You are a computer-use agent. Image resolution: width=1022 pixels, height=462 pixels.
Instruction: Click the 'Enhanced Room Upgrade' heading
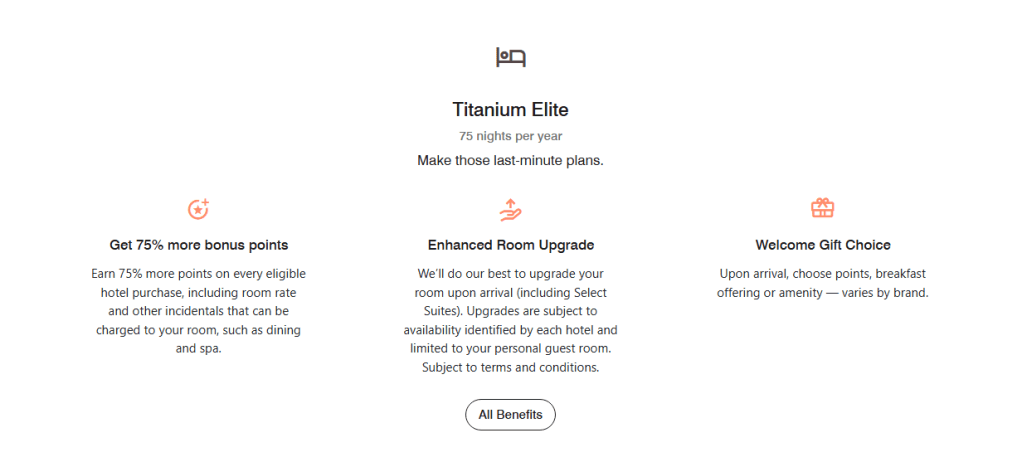point(510,245)
